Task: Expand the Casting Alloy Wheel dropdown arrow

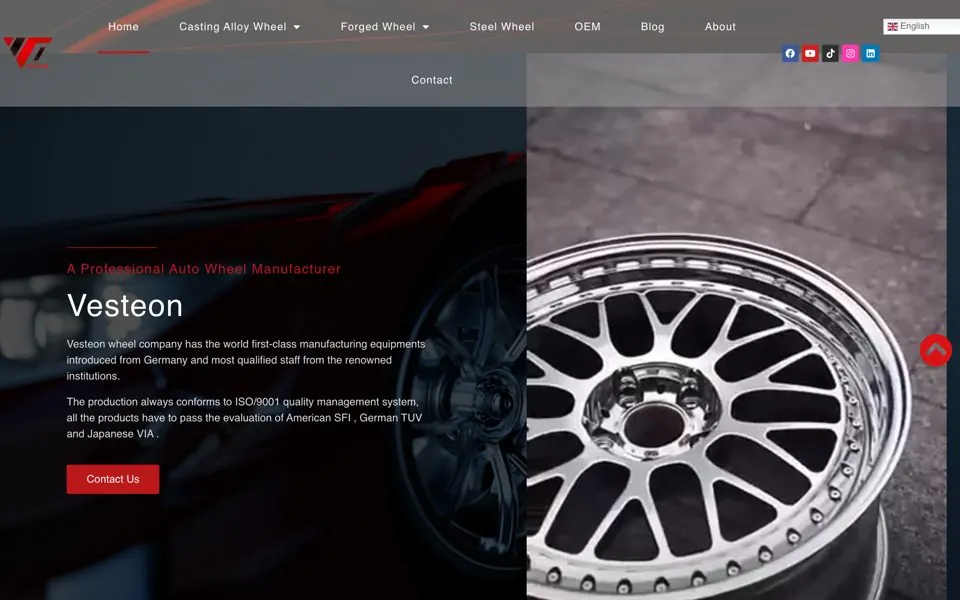Action: (x=297, y=27)
